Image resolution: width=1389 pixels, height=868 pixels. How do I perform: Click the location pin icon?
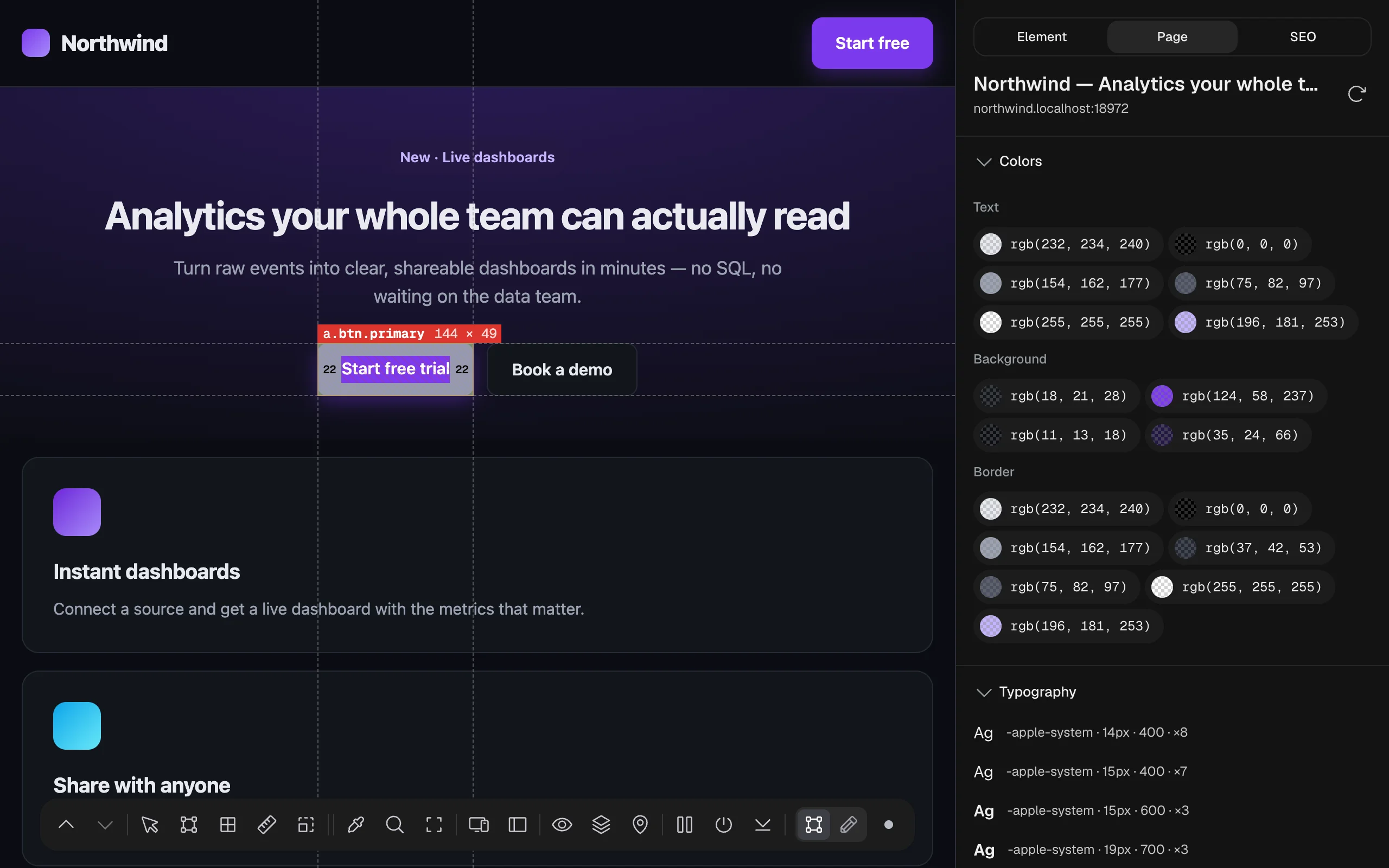[x=640, y=825]
